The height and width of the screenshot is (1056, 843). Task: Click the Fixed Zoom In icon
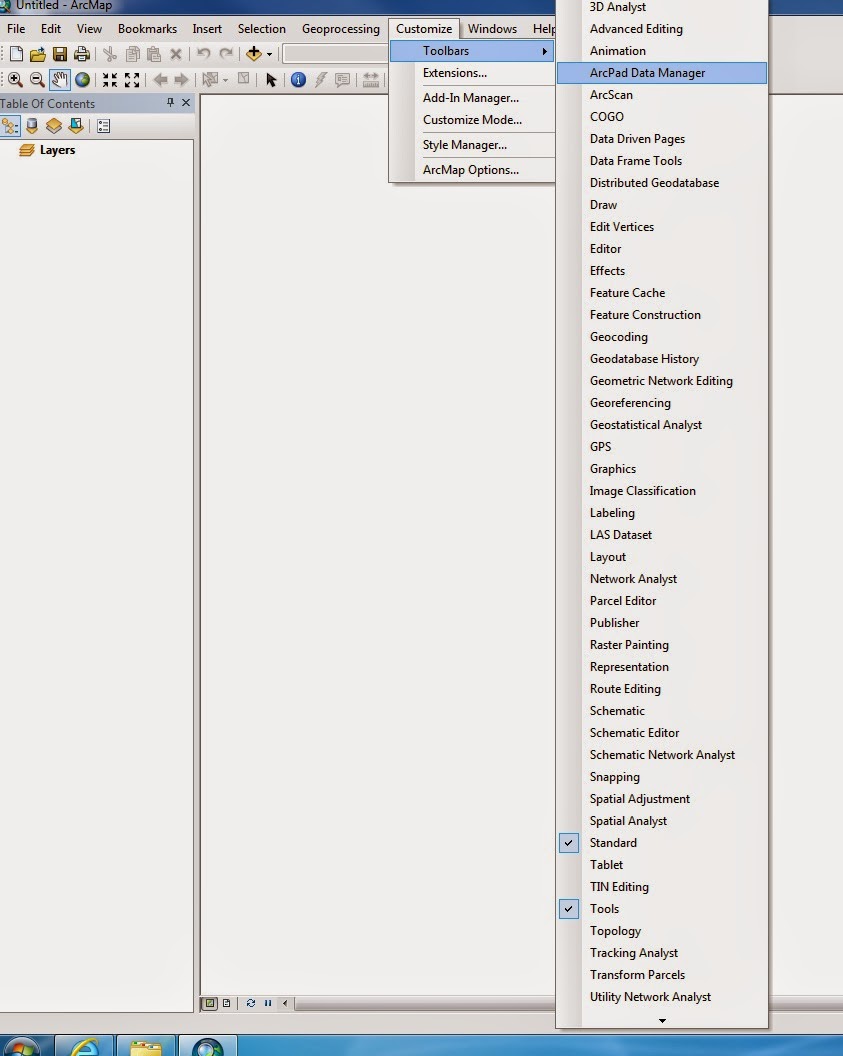[110, 80]
